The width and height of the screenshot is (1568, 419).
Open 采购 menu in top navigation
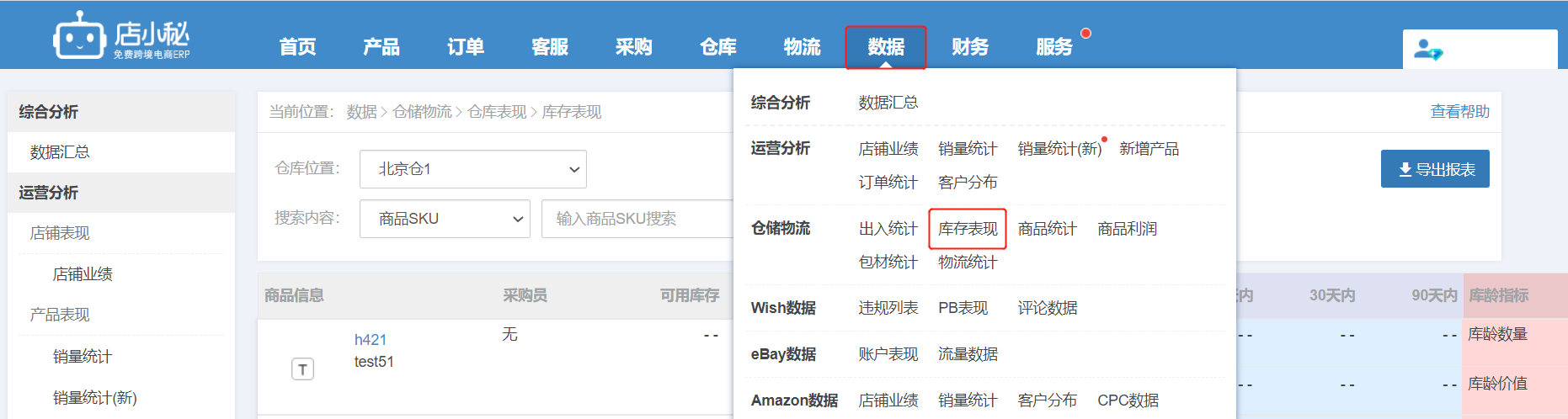point(634,47)
